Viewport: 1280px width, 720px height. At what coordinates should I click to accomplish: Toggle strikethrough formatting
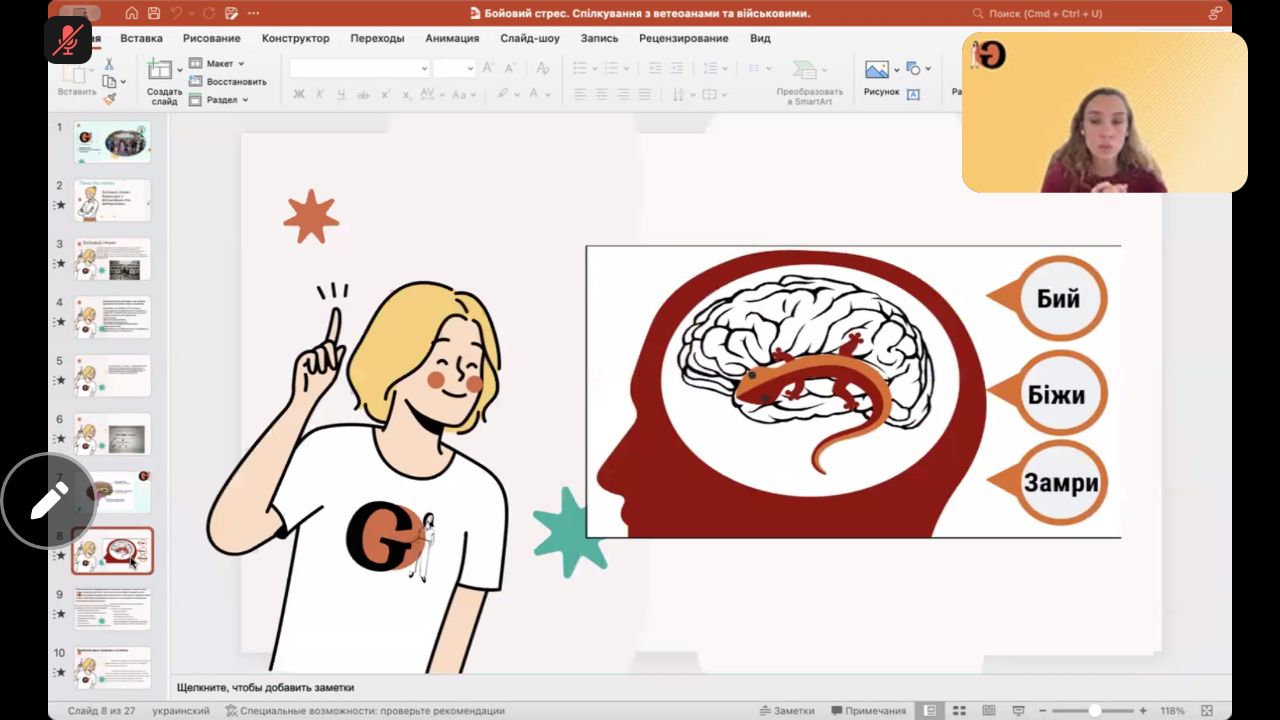[363, 94]
